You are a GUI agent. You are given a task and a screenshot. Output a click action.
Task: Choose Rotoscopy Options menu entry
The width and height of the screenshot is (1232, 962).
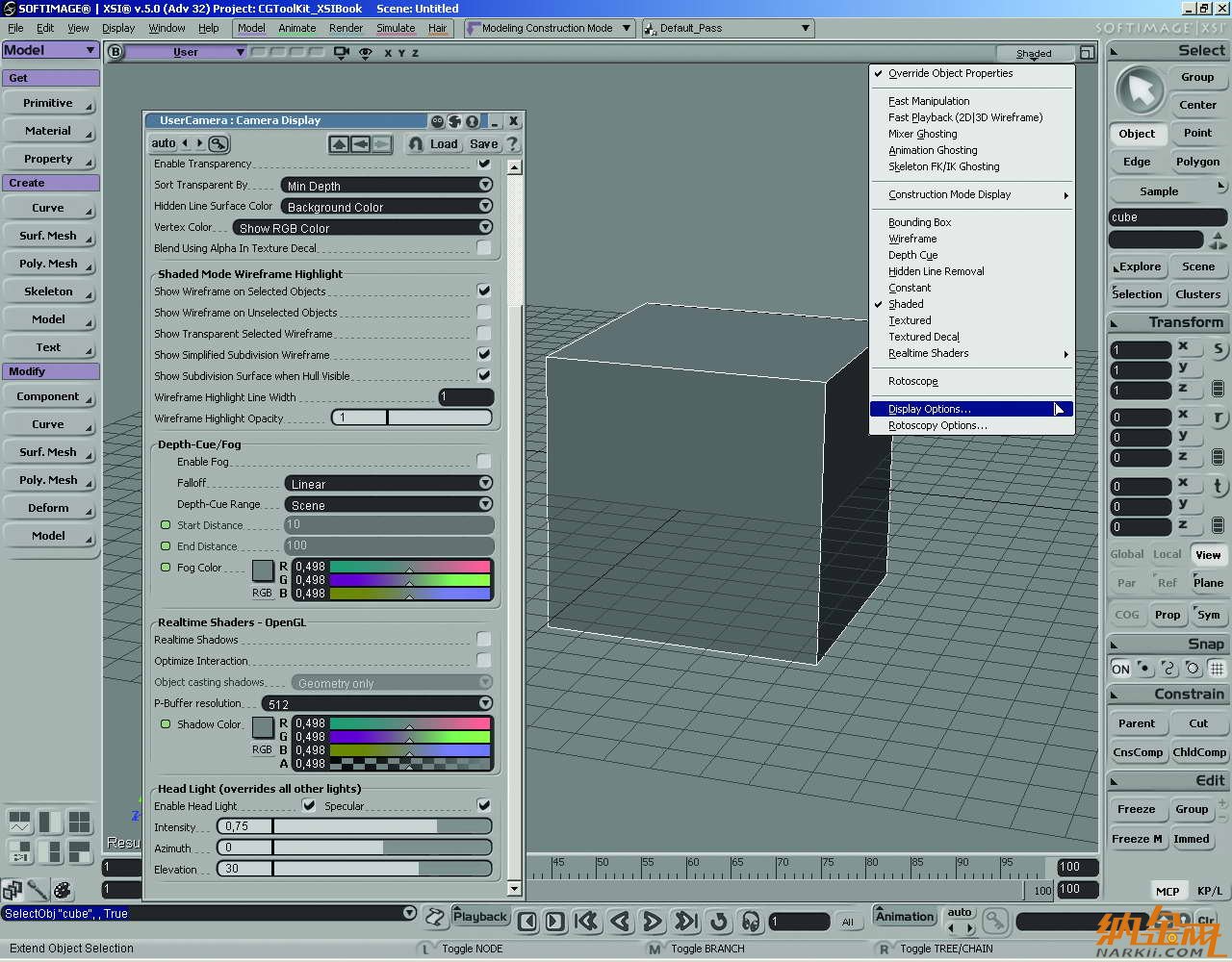(937, 425)
